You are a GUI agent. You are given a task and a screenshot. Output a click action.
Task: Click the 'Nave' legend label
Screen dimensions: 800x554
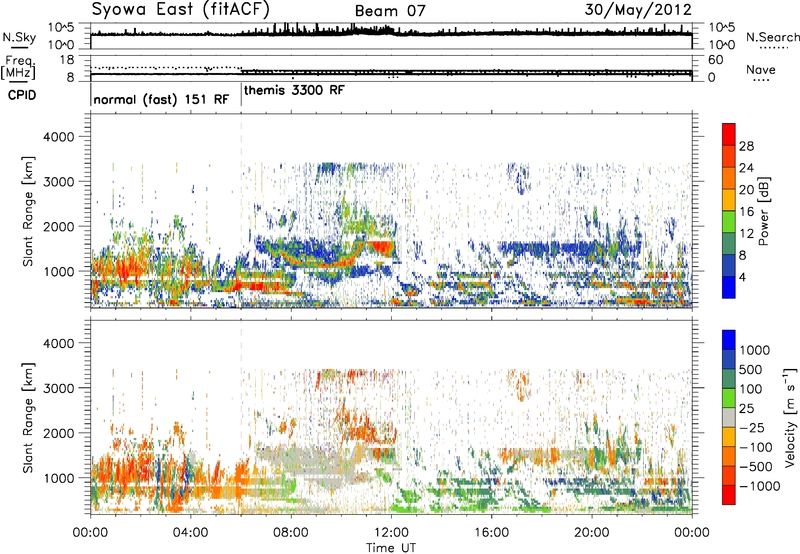(761, 70)
